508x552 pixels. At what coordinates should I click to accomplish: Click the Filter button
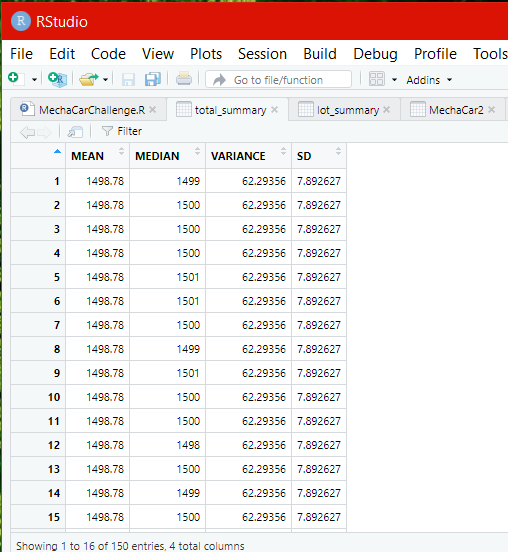point(122,131)
